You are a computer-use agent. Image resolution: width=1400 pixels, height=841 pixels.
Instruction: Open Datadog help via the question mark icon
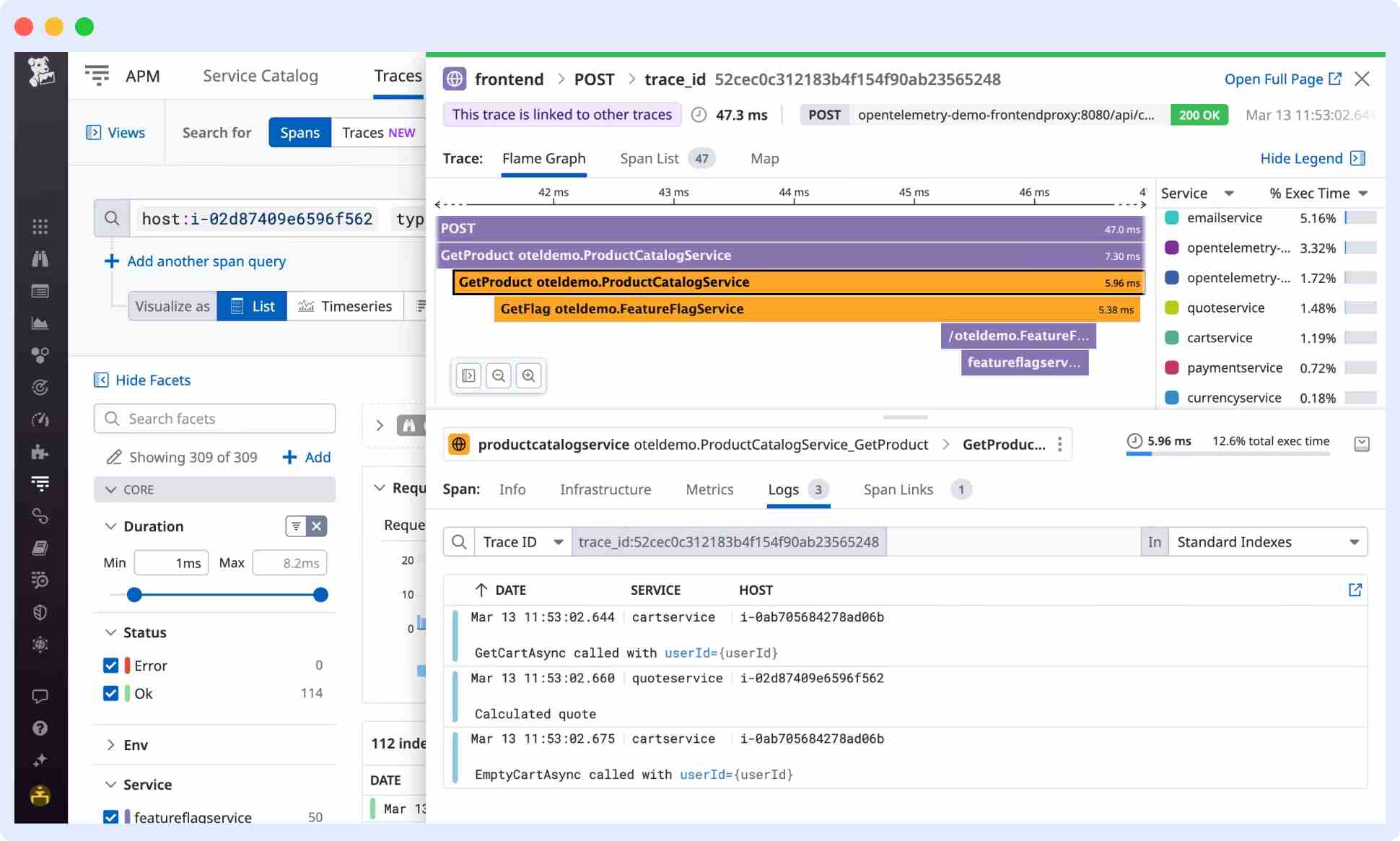(x=40, y=728)
